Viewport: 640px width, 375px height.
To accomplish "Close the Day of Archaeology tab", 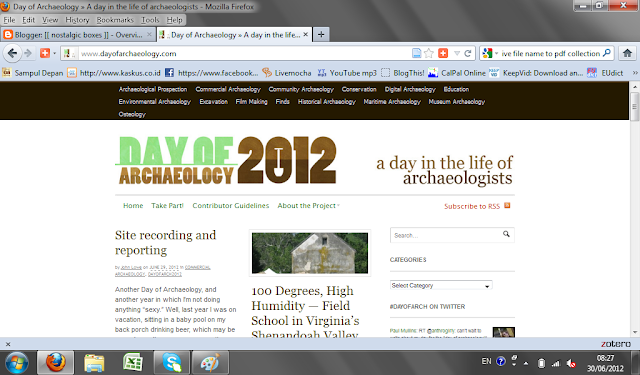I will coord(305,35).
